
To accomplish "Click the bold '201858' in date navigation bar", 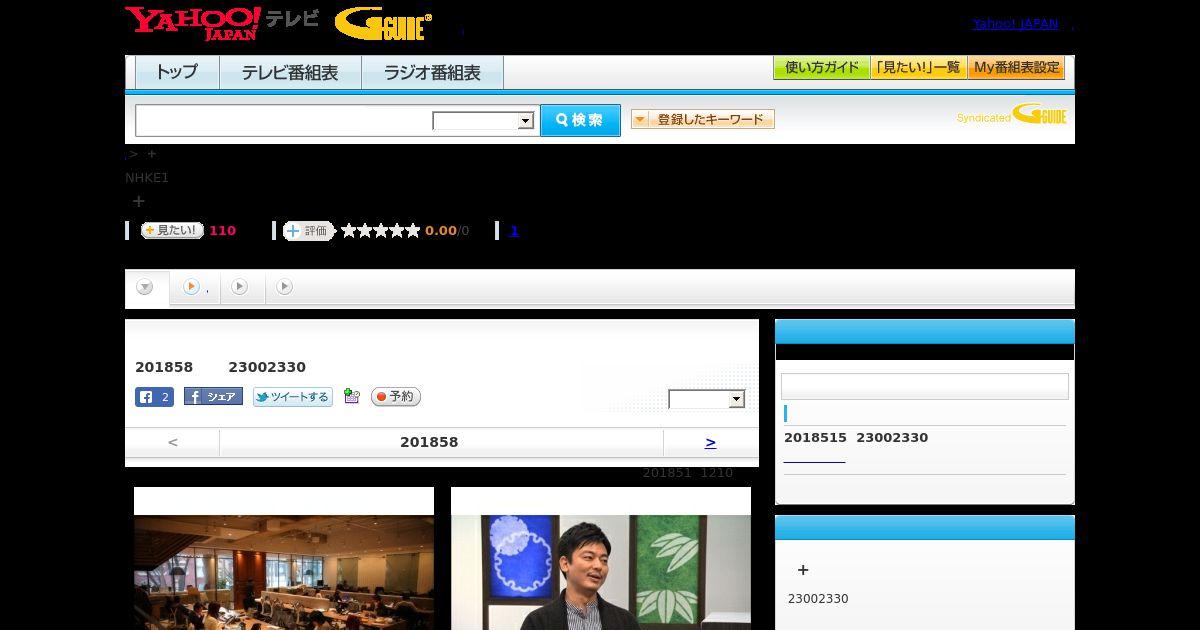I will click(429, 442).
